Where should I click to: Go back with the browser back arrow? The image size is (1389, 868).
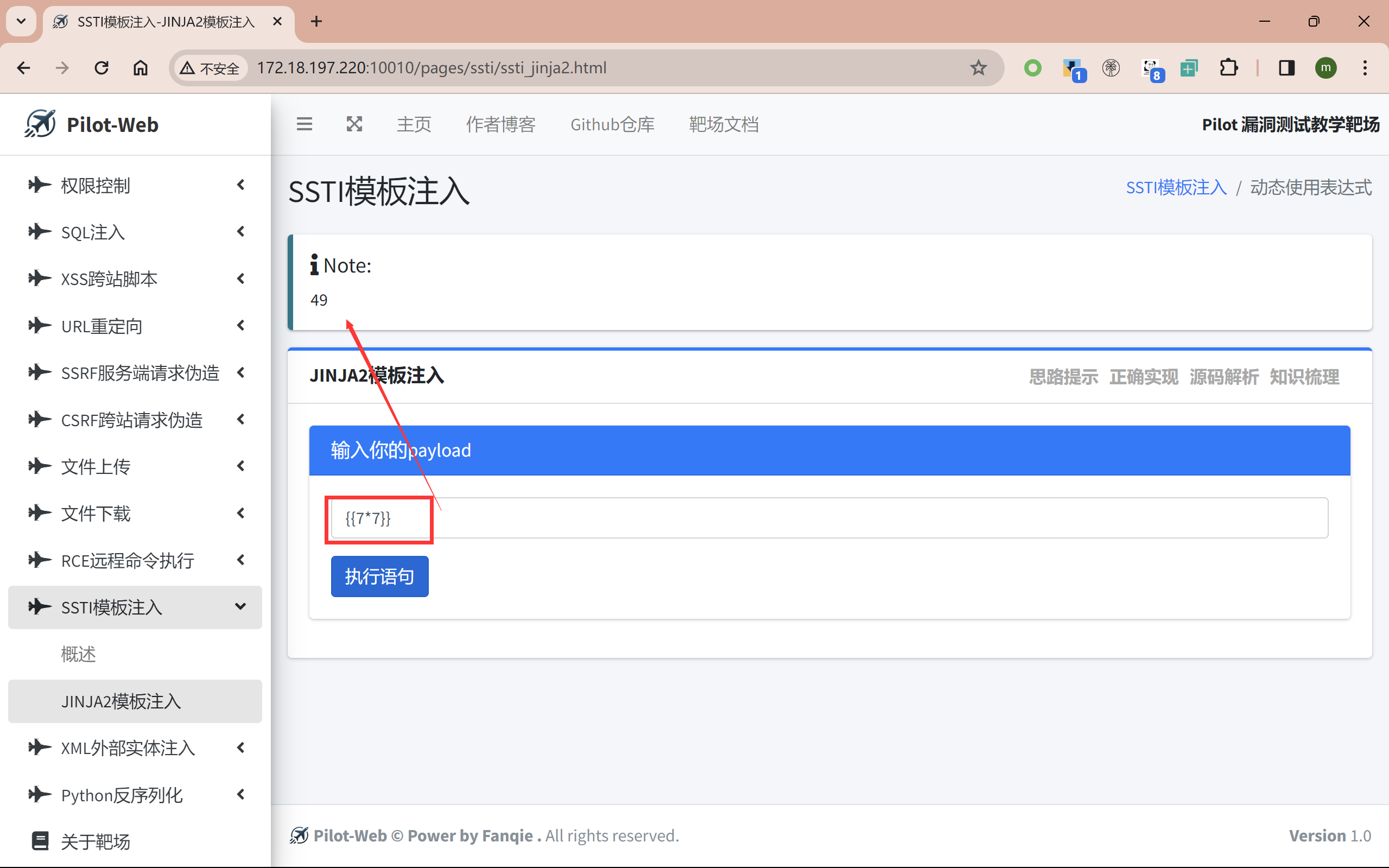tap(23, 68)
